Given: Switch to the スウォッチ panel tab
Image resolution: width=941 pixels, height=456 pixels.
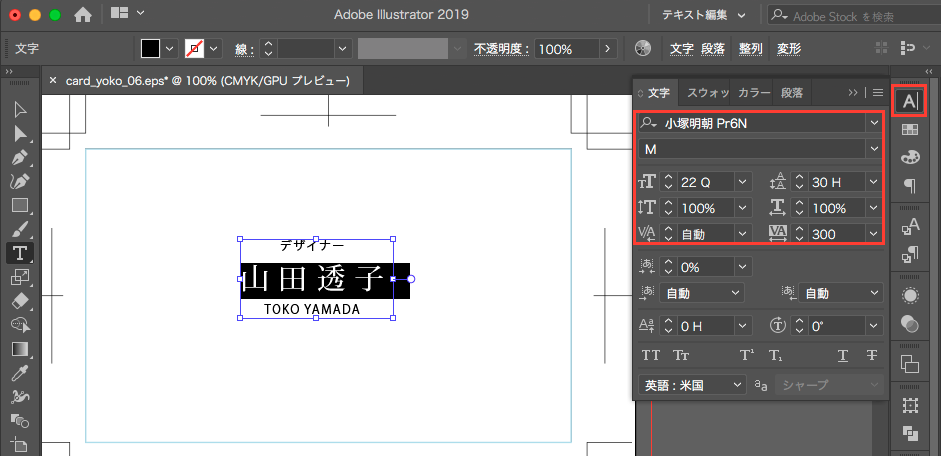Looking at the screenshot, I should [x=706, y=92].
